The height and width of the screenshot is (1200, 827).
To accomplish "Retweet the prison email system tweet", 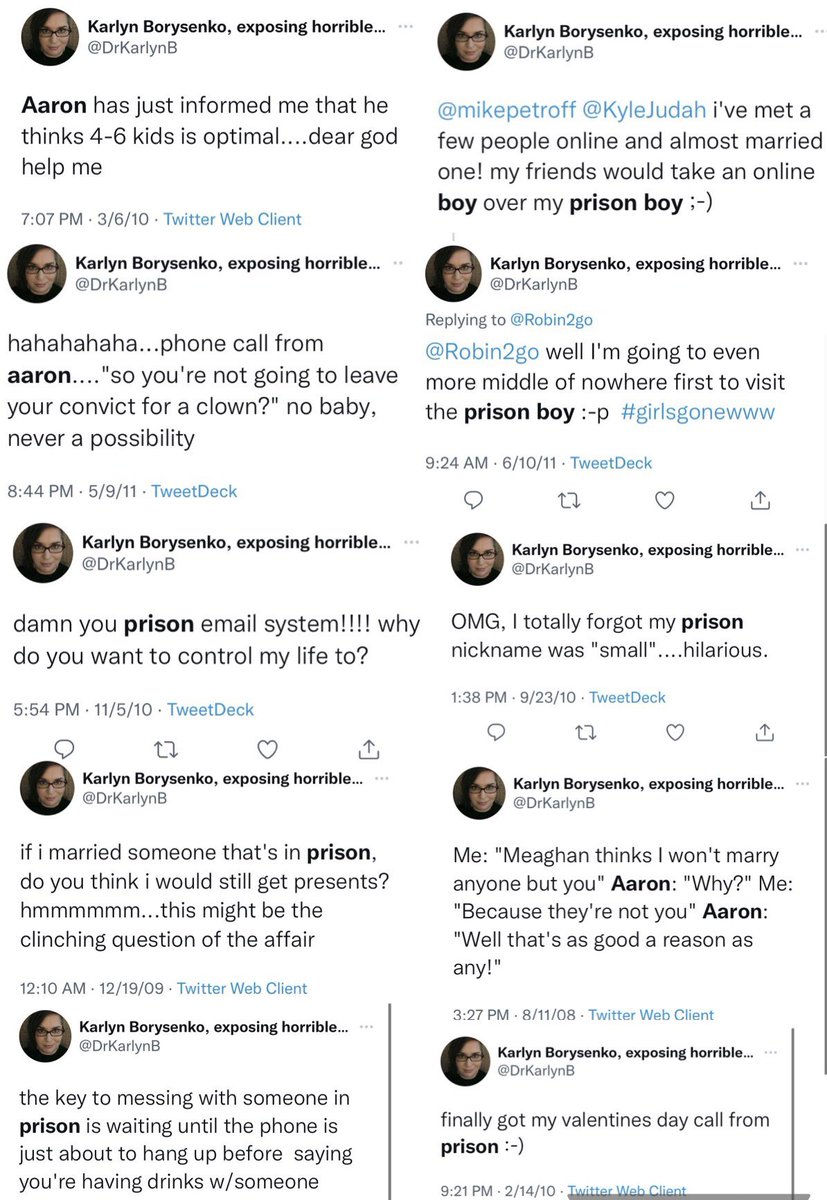I will (x=165, y=748).
